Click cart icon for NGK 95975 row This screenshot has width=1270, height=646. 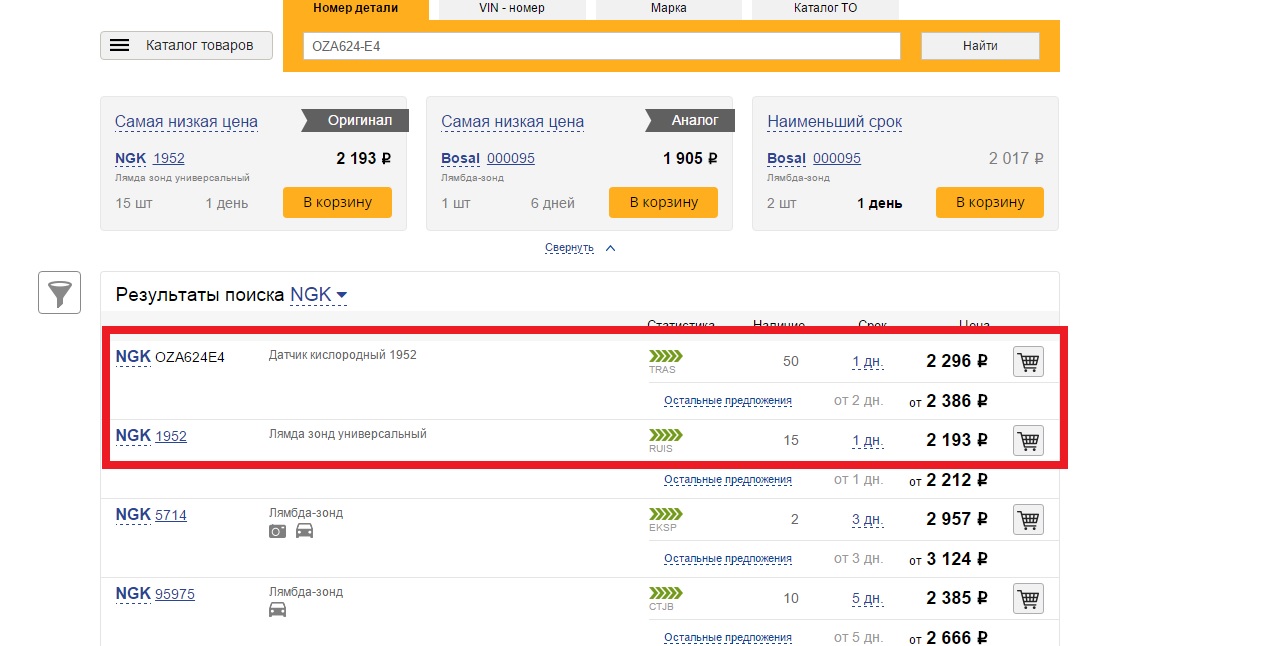(x=1028, y=598)
